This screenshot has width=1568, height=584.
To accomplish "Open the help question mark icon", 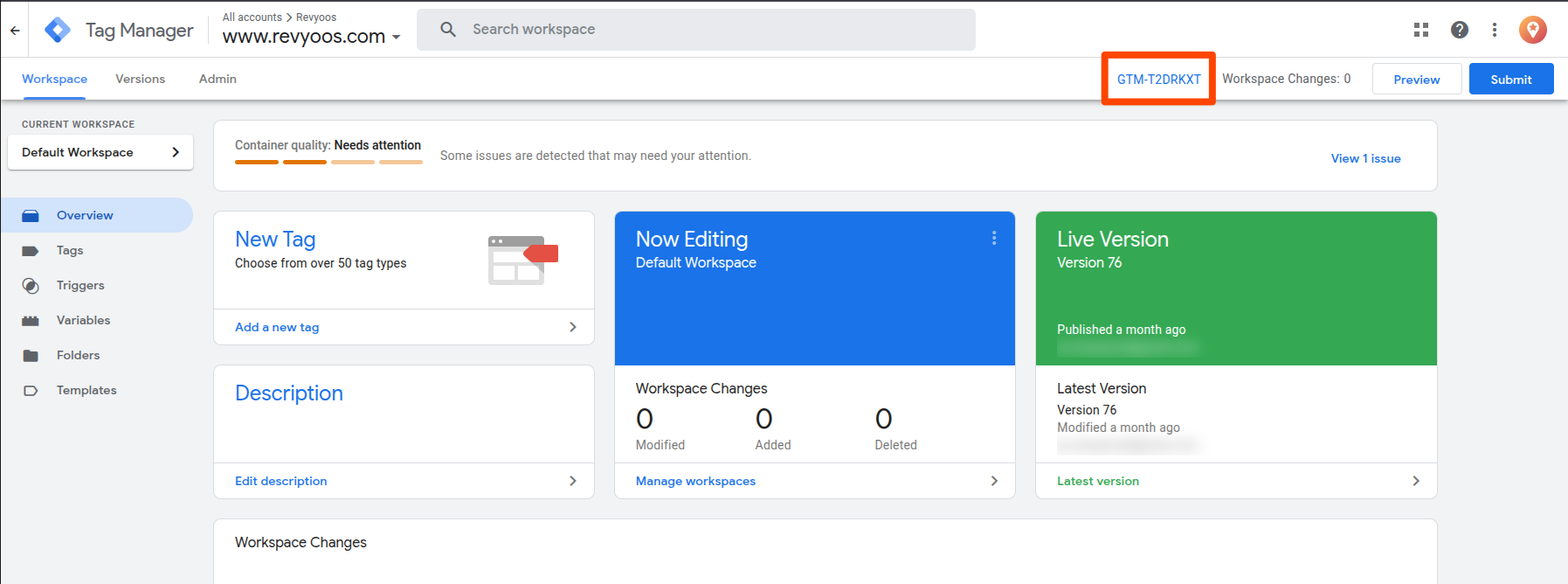I will [1459, 30].
